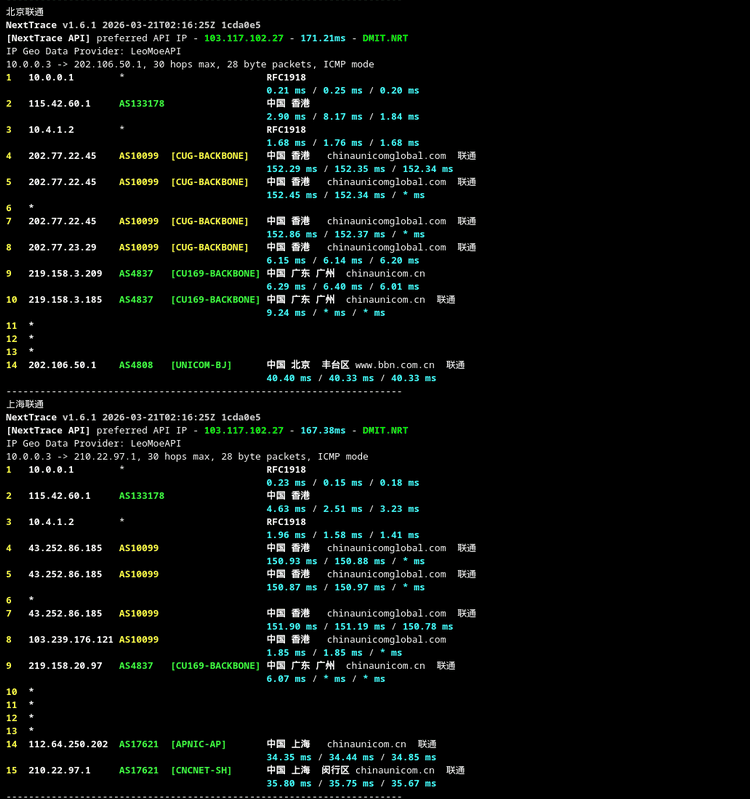
Task: Select the 闵行区 district label
Action: point(335,770)
